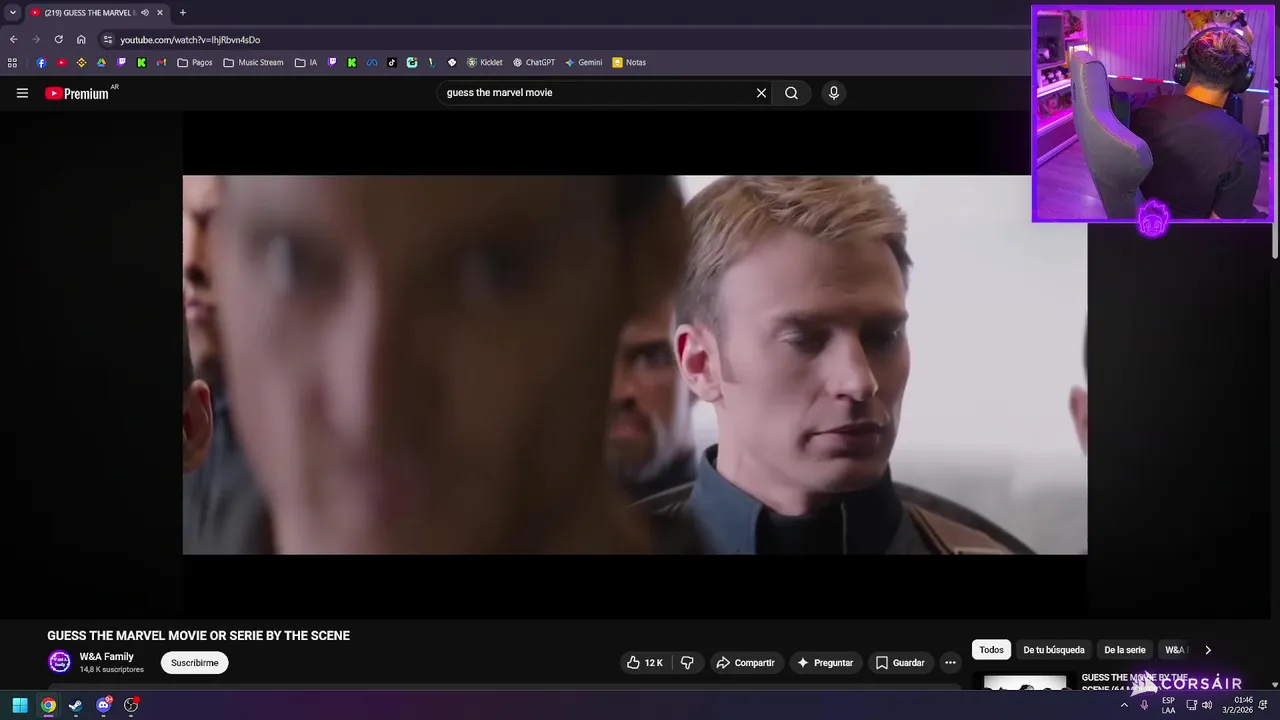Open the Gmail bookmark icon
1280x720 pixels.
[x=161, y=62]
